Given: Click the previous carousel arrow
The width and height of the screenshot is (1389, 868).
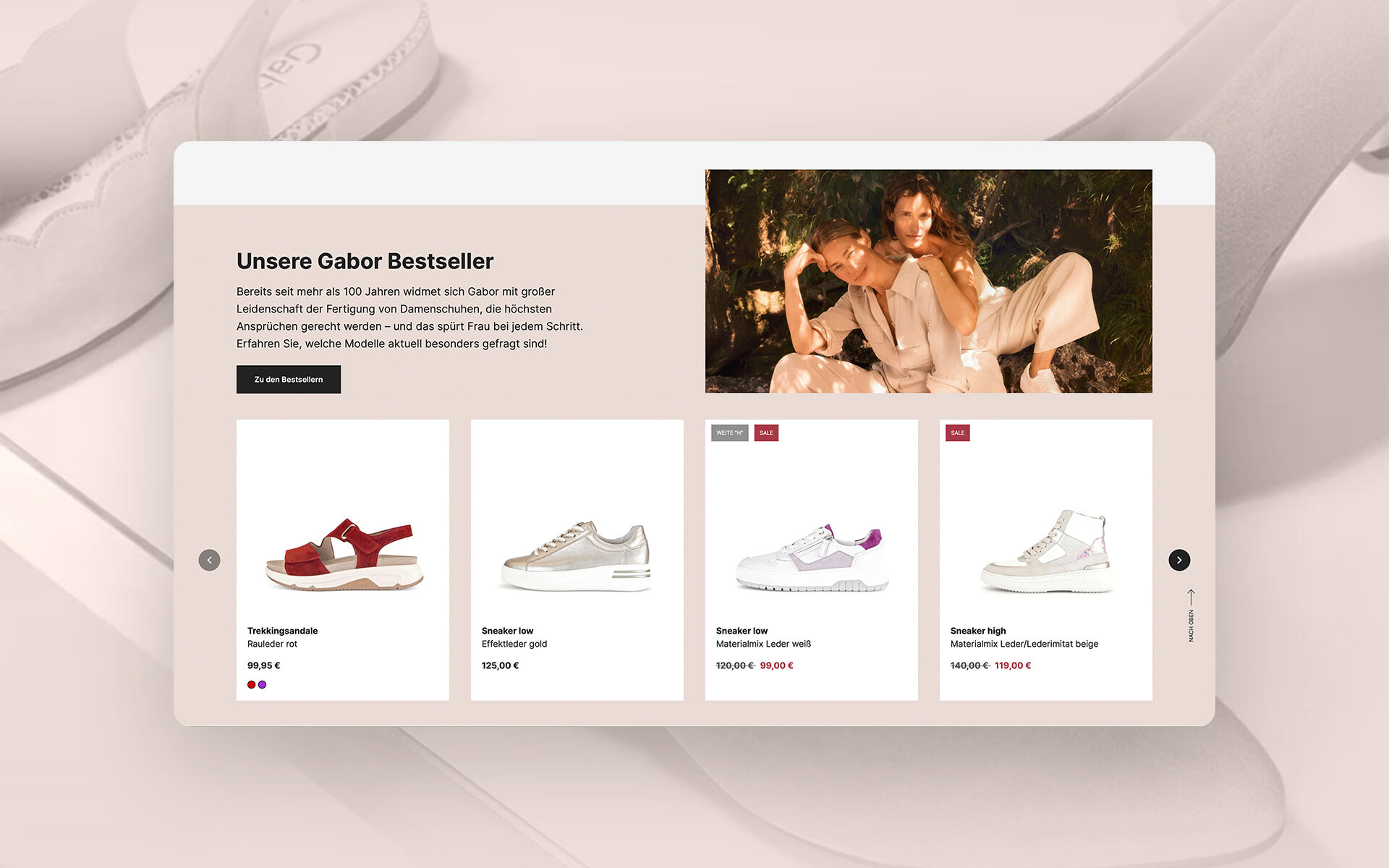Looking at the screenshot, I should [x=209, y=560].
